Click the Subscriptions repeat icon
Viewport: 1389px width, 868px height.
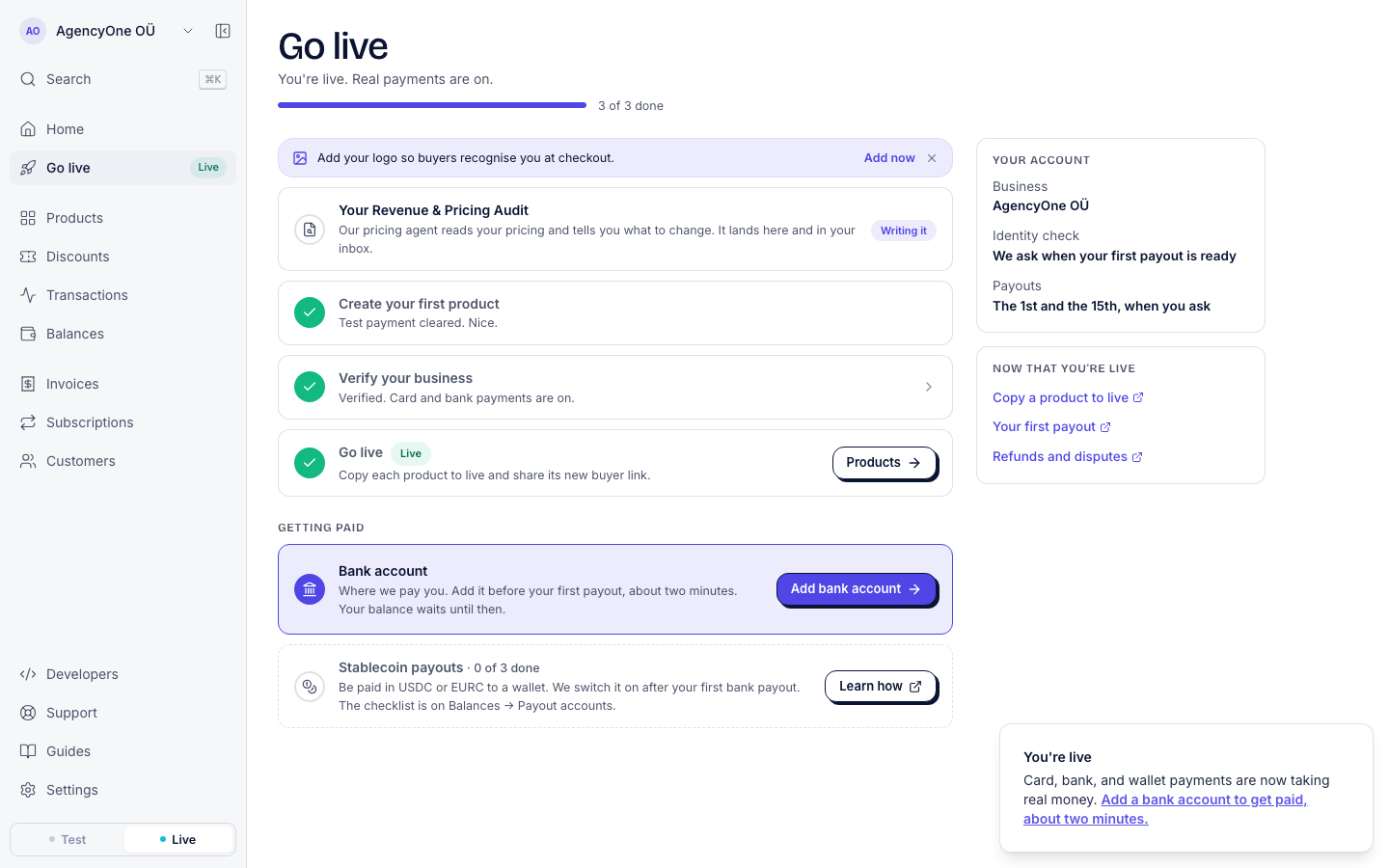[28, 422]
